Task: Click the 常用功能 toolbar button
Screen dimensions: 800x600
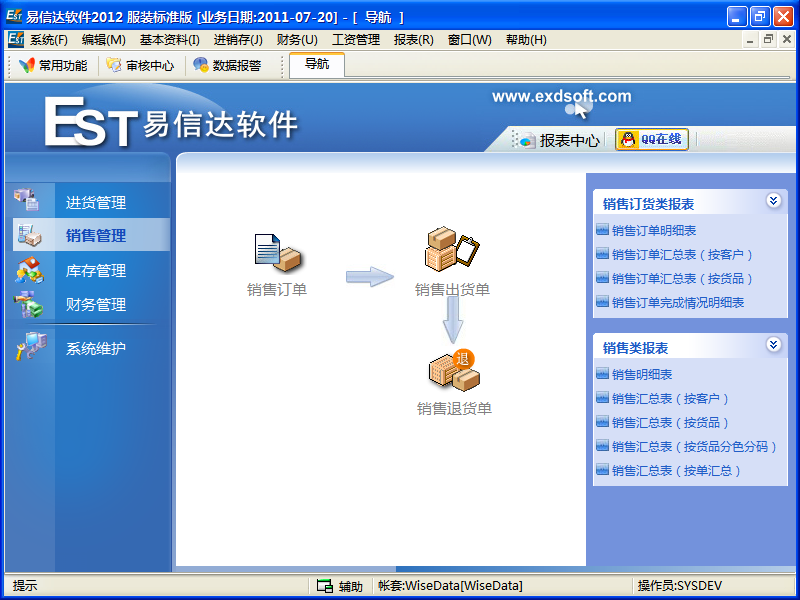Action: (x=53, y=66)
